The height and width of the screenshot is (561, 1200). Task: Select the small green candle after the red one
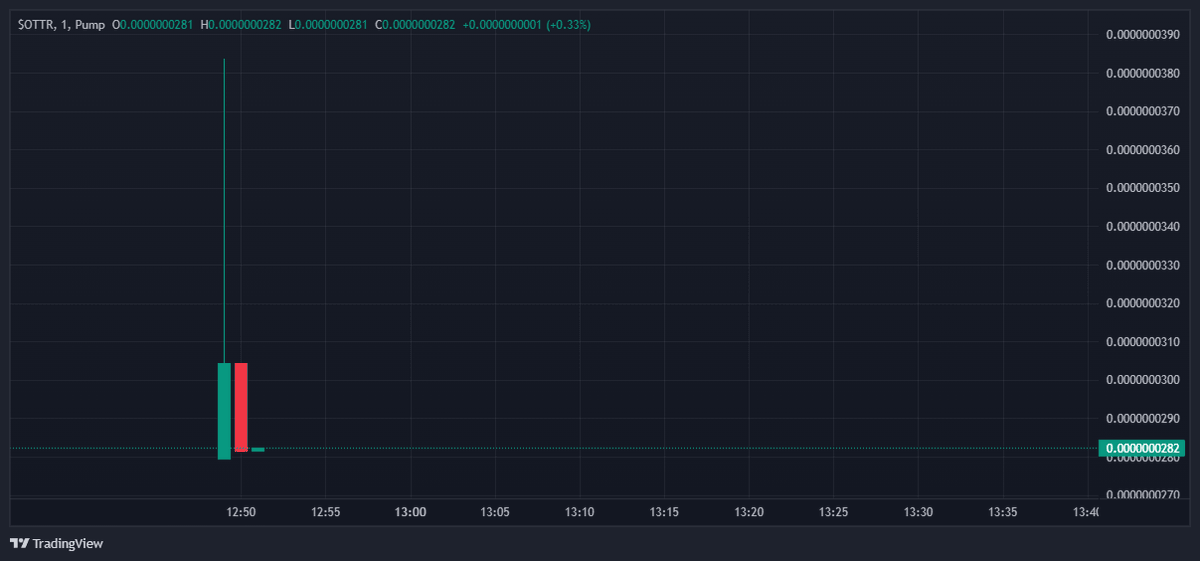click(x=258, y=450)
